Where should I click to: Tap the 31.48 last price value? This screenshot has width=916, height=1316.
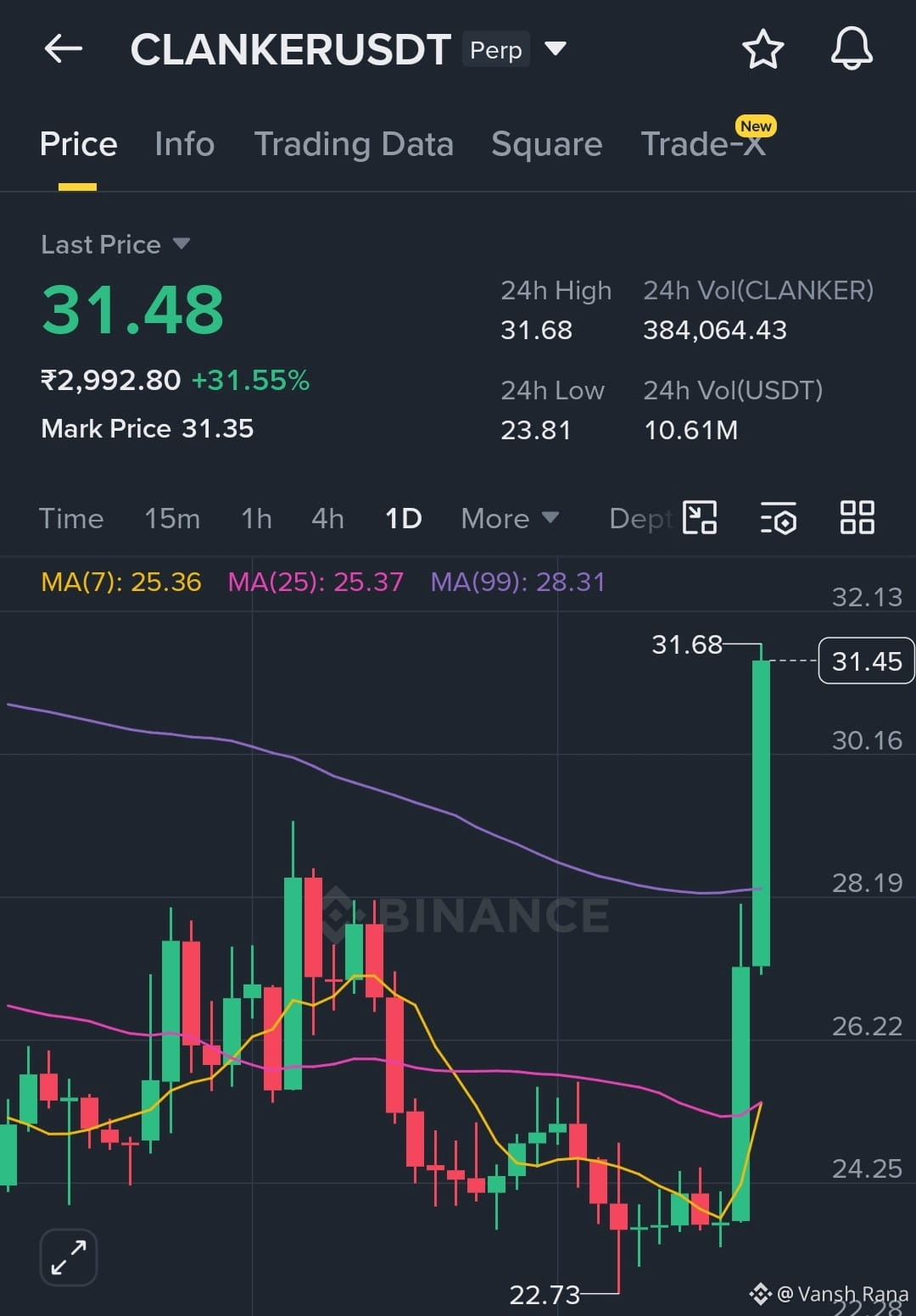tap(132, 309)
